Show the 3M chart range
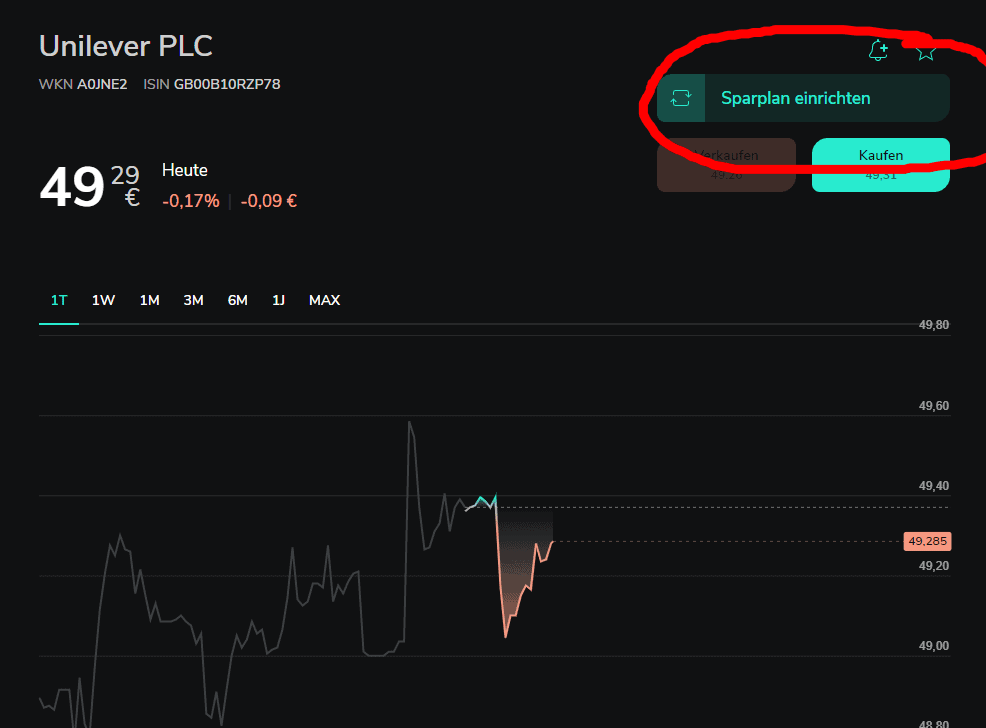Image resolution: width=986 pixels, height=728 pixels. click(194, 301)
